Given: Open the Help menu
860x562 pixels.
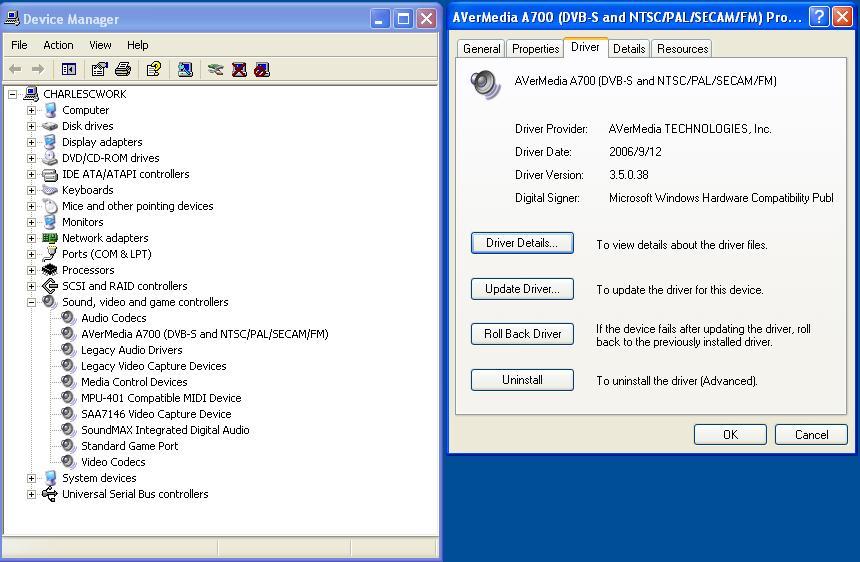Looking at the screenshot, I should [x=138, y=45].
